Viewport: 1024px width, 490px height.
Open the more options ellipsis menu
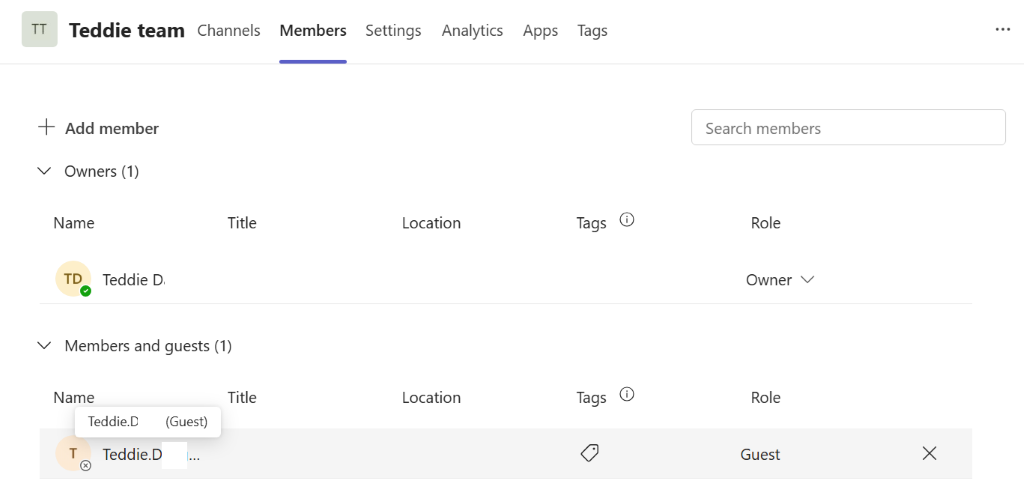pos(1003,30)
